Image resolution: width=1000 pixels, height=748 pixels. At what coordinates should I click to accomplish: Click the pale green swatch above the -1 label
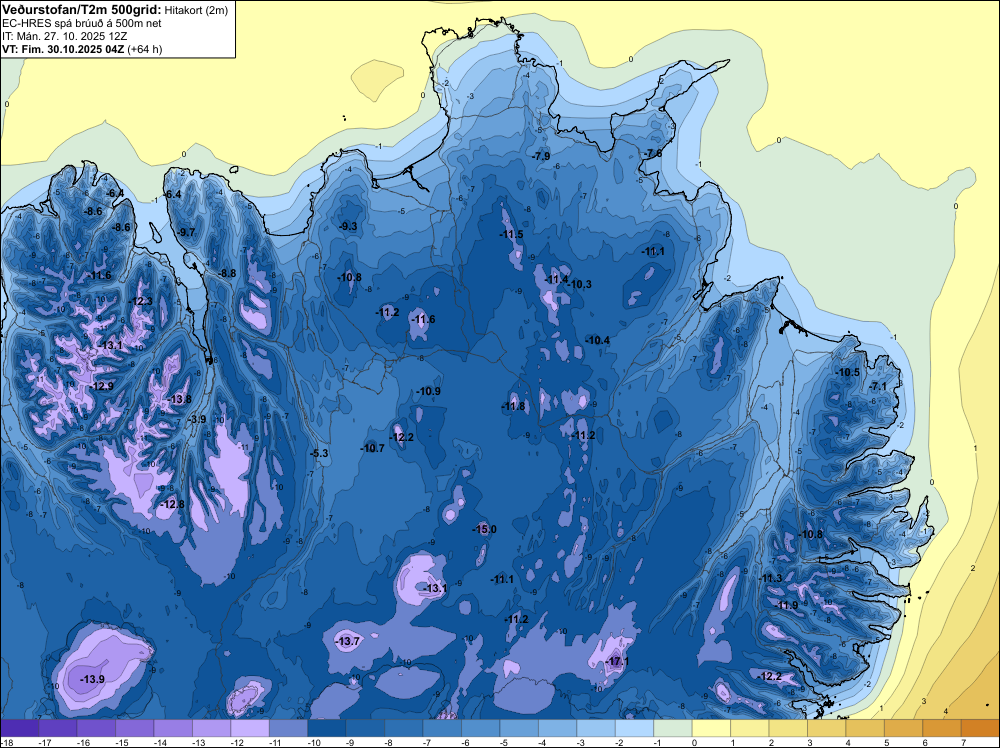pos(673,728)
